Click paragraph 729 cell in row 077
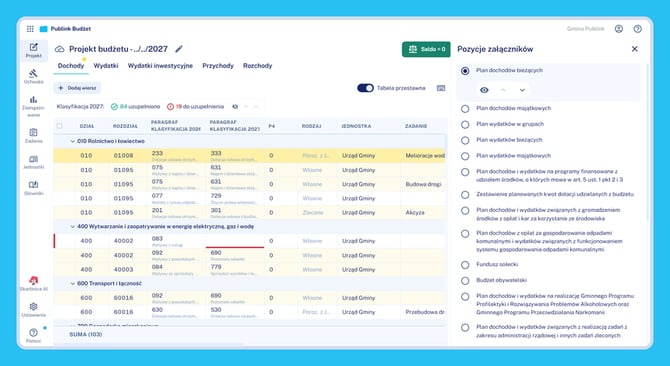The image size is (670, 366). [235, 198]
